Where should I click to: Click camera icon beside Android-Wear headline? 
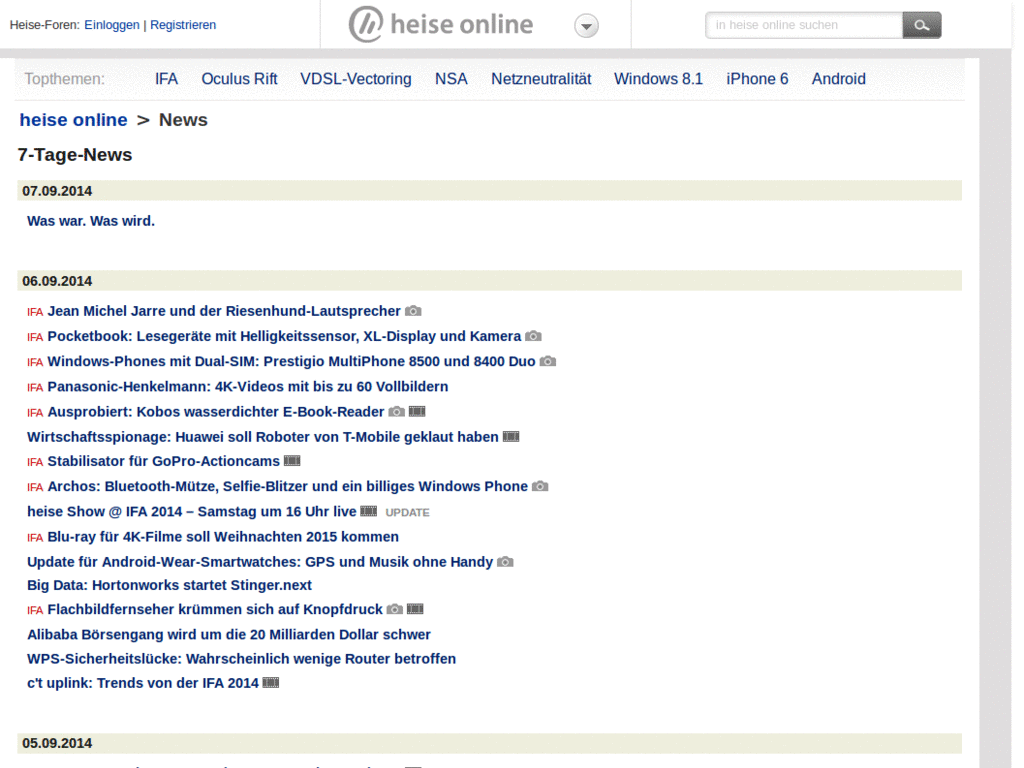click(505, 562)
